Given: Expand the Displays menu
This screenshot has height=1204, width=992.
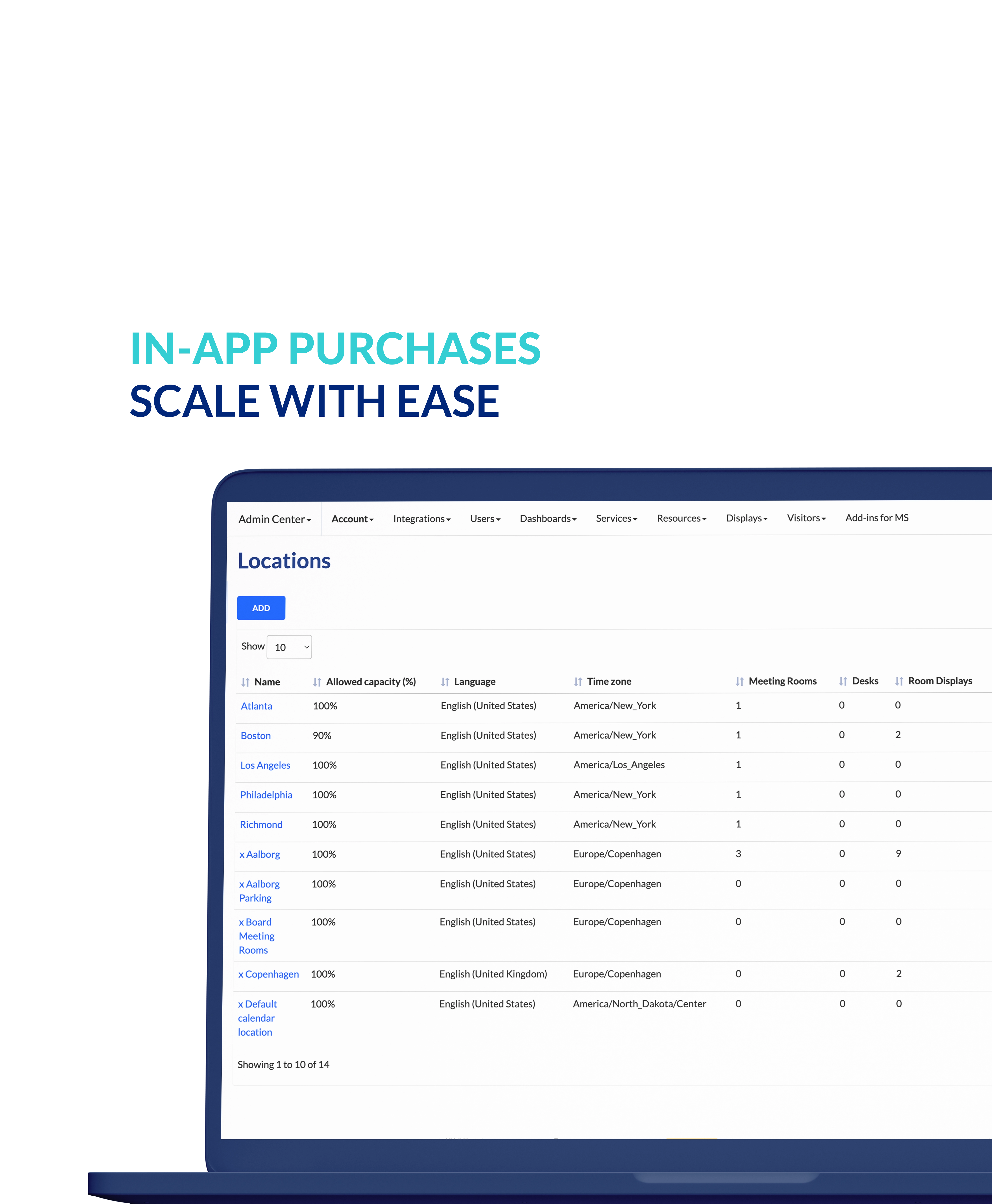Looking at the screenshot, I should point(747,519).
